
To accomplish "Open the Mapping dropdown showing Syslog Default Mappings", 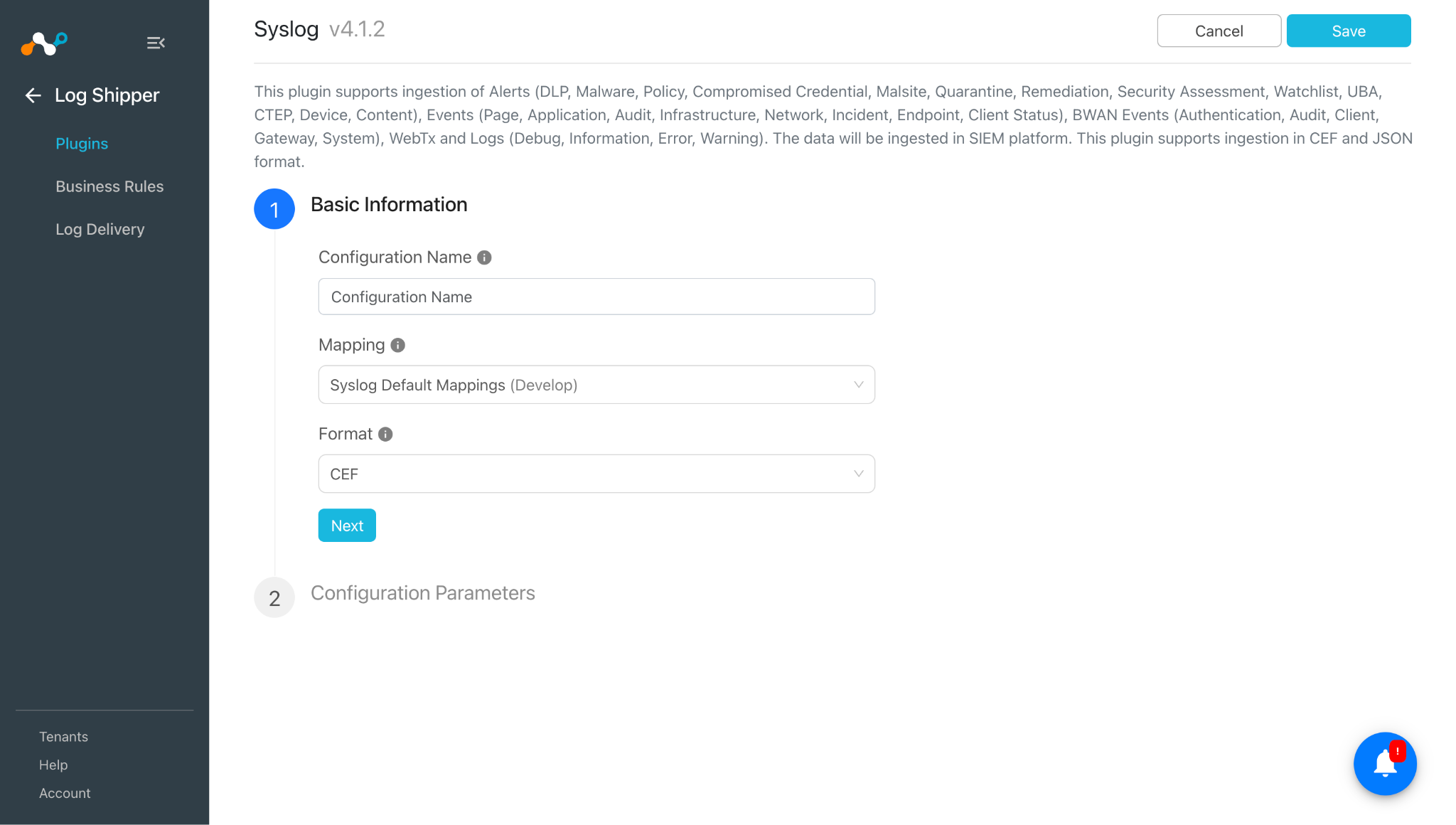I will pyautogui.click(x=596, y=385).
